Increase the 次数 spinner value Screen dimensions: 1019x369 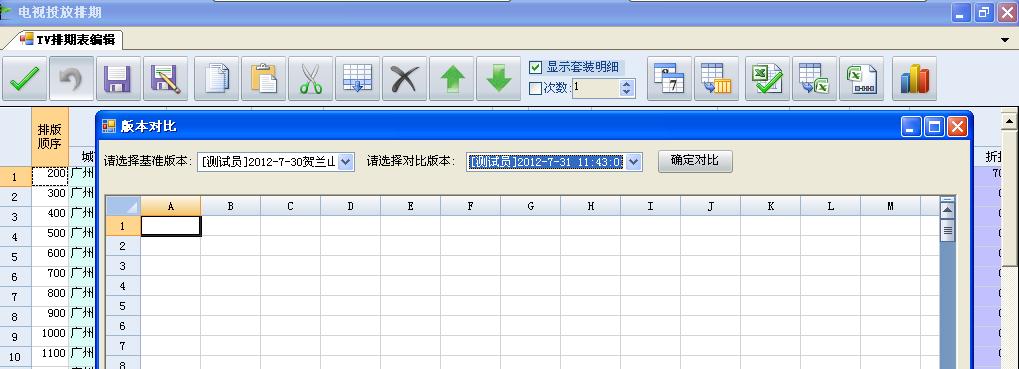pyautogui.click(x=626, y=84)
